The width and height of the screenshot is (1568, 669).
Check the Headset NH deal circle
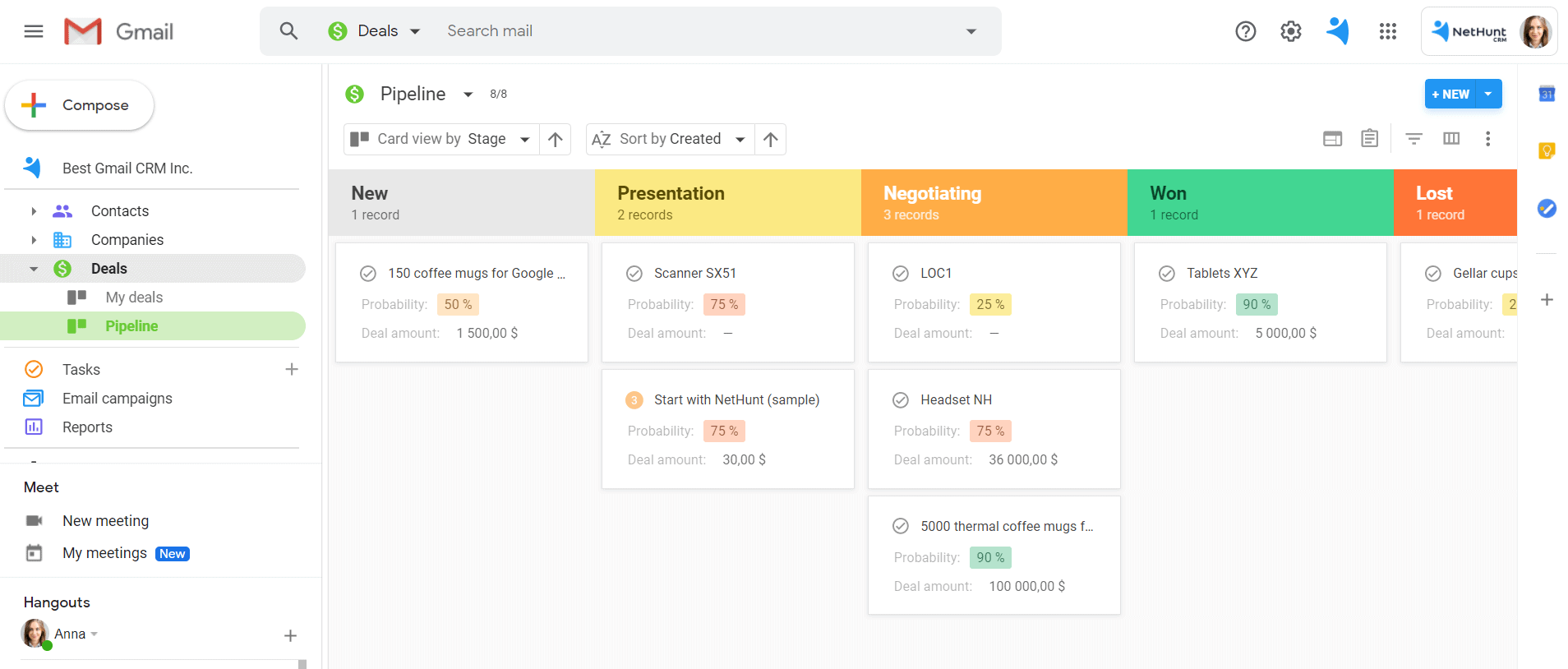tap(901, 400)
